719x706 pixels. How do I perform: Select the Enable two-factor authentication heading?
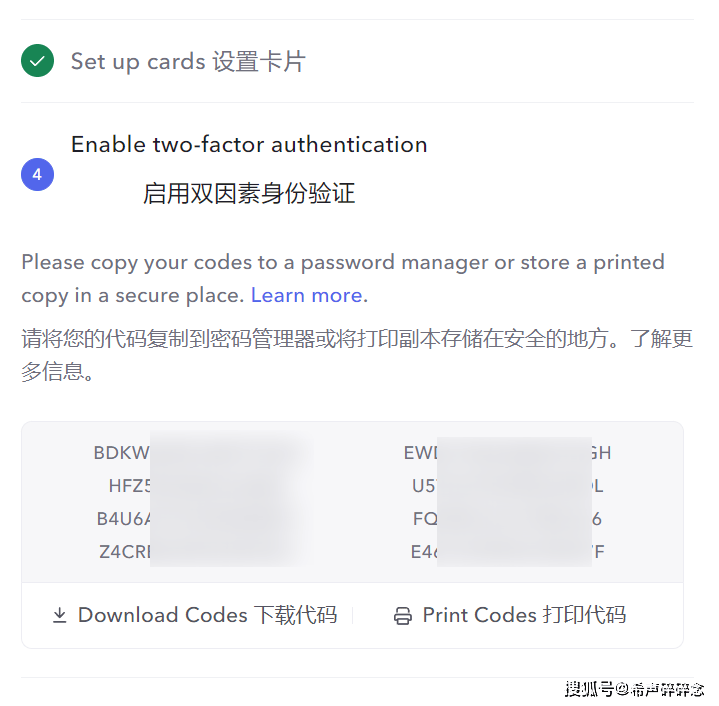coord(249,144)
